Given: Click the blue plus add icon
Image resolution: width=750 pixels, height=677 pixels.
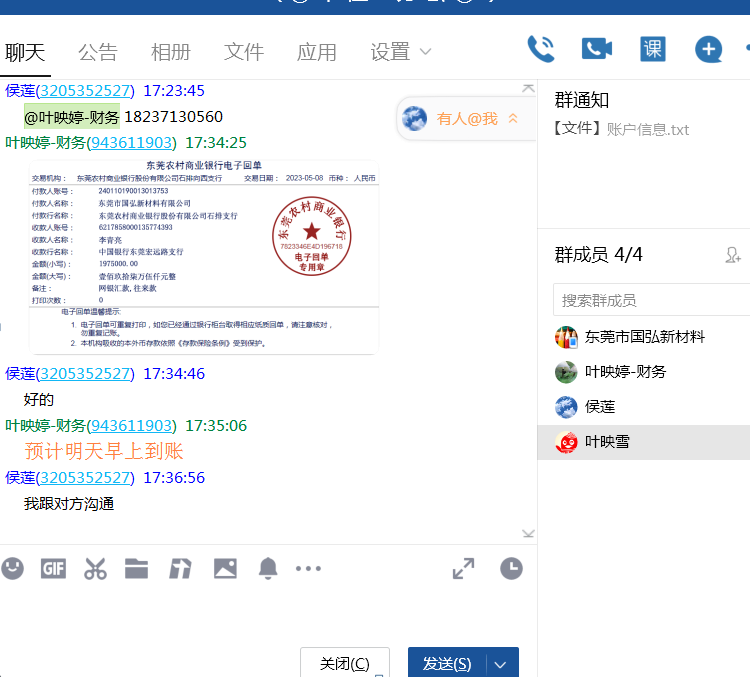Looking at the screenshot, I should pos(708,49).
